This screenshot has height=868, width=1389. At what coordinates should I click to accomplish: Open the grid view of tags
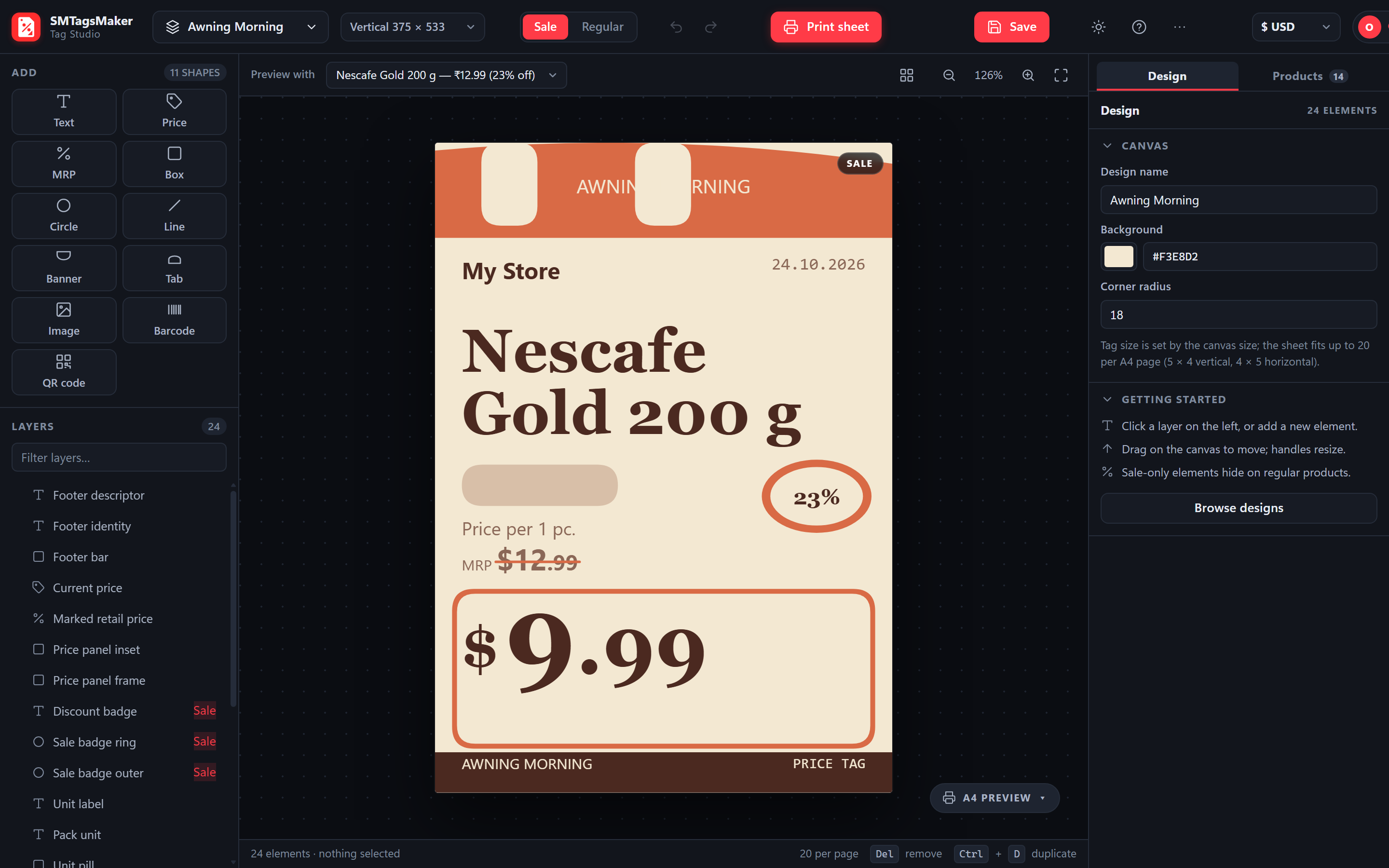[906, 75]
